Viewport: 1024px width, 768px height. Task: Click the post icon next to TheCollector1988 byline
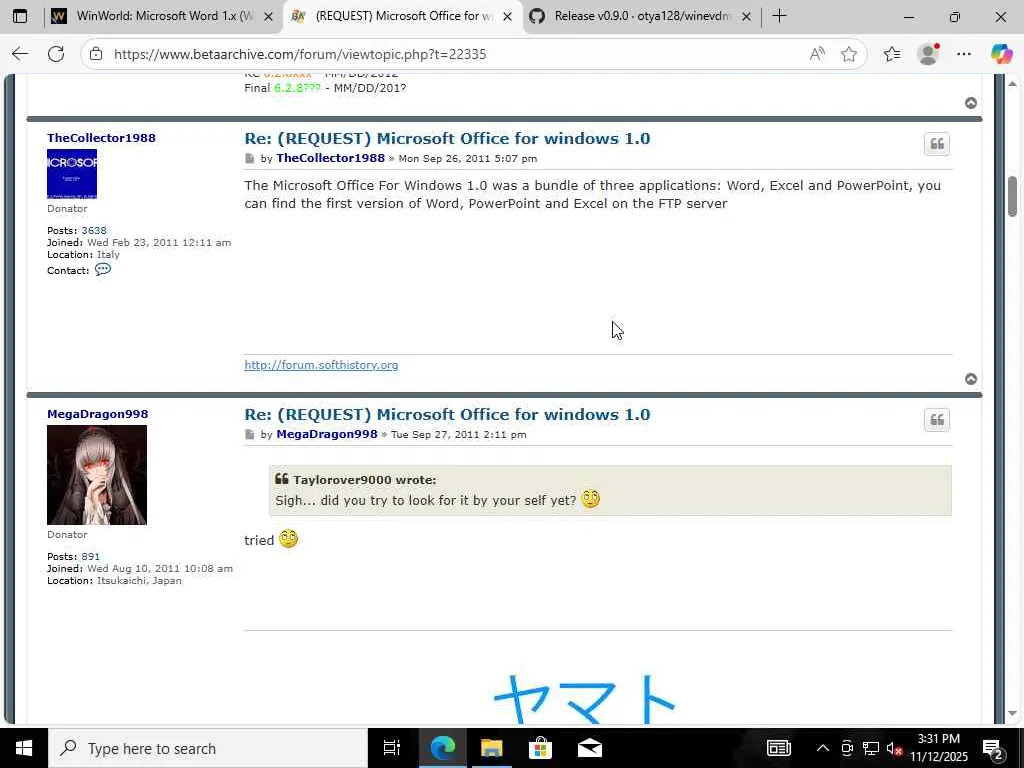pyautogui.click(x=249, y=159)
